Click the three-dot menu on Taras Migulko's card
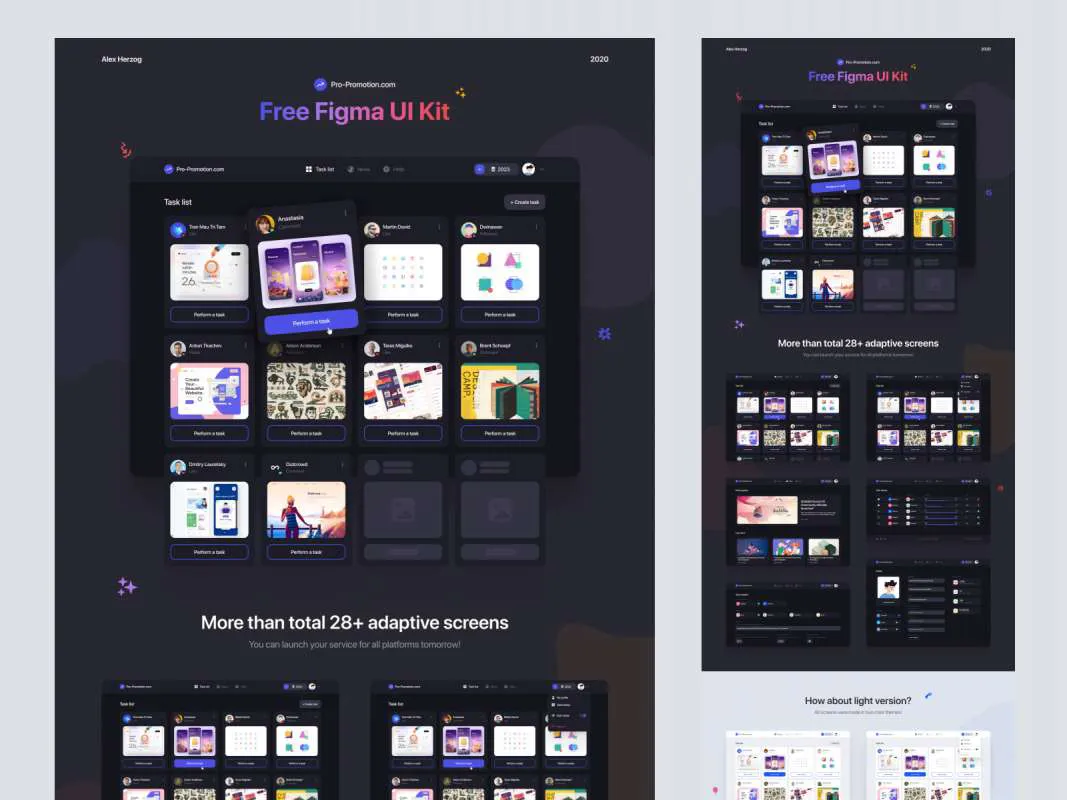 [x=439, y=345]
